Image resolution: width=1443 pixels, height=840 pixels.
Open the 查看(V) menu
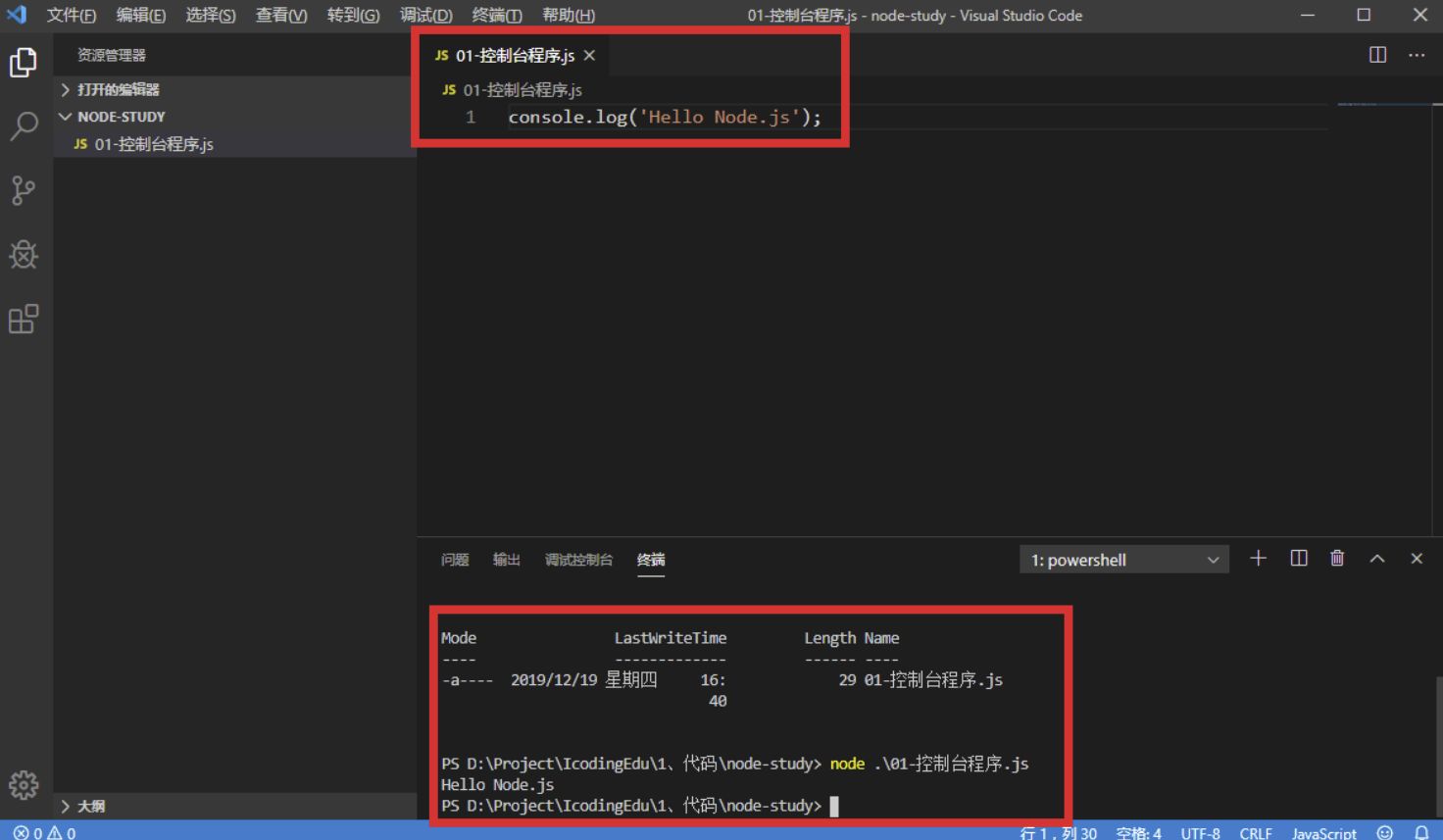[281, 15]
